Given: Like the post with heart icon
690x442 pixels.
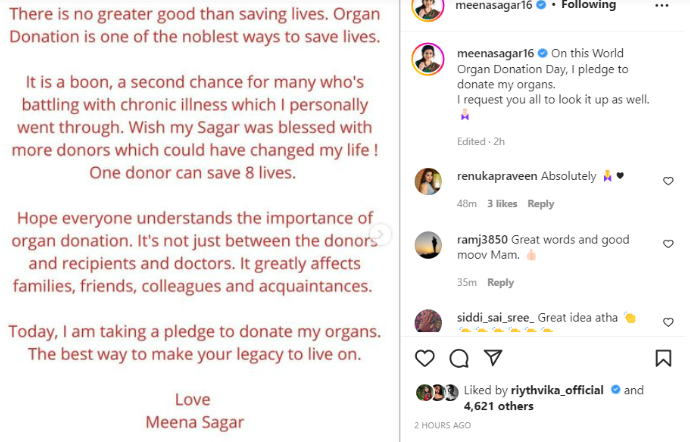Looking at the screenshot, I should (425, 358).
